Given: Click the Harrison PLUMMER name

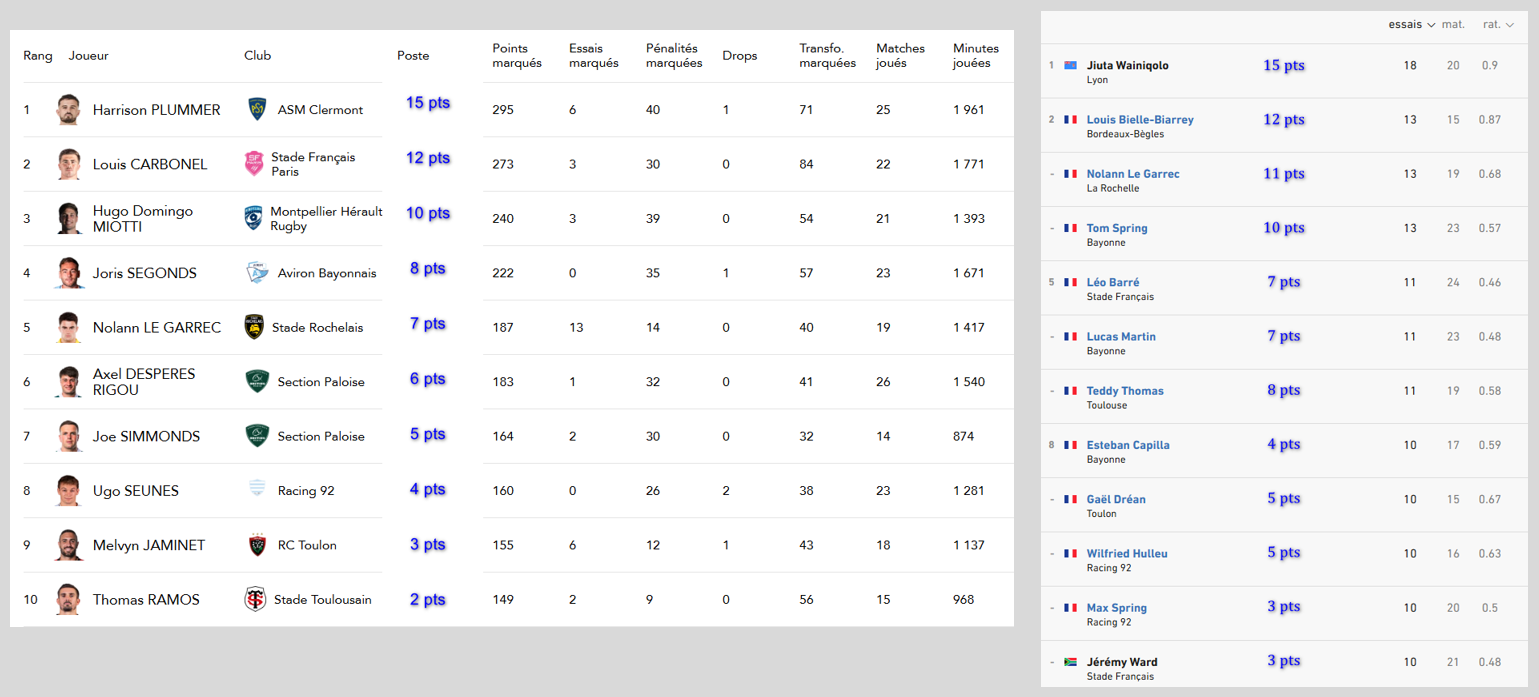Looking at the screenshot, I should tap(156, 110).
